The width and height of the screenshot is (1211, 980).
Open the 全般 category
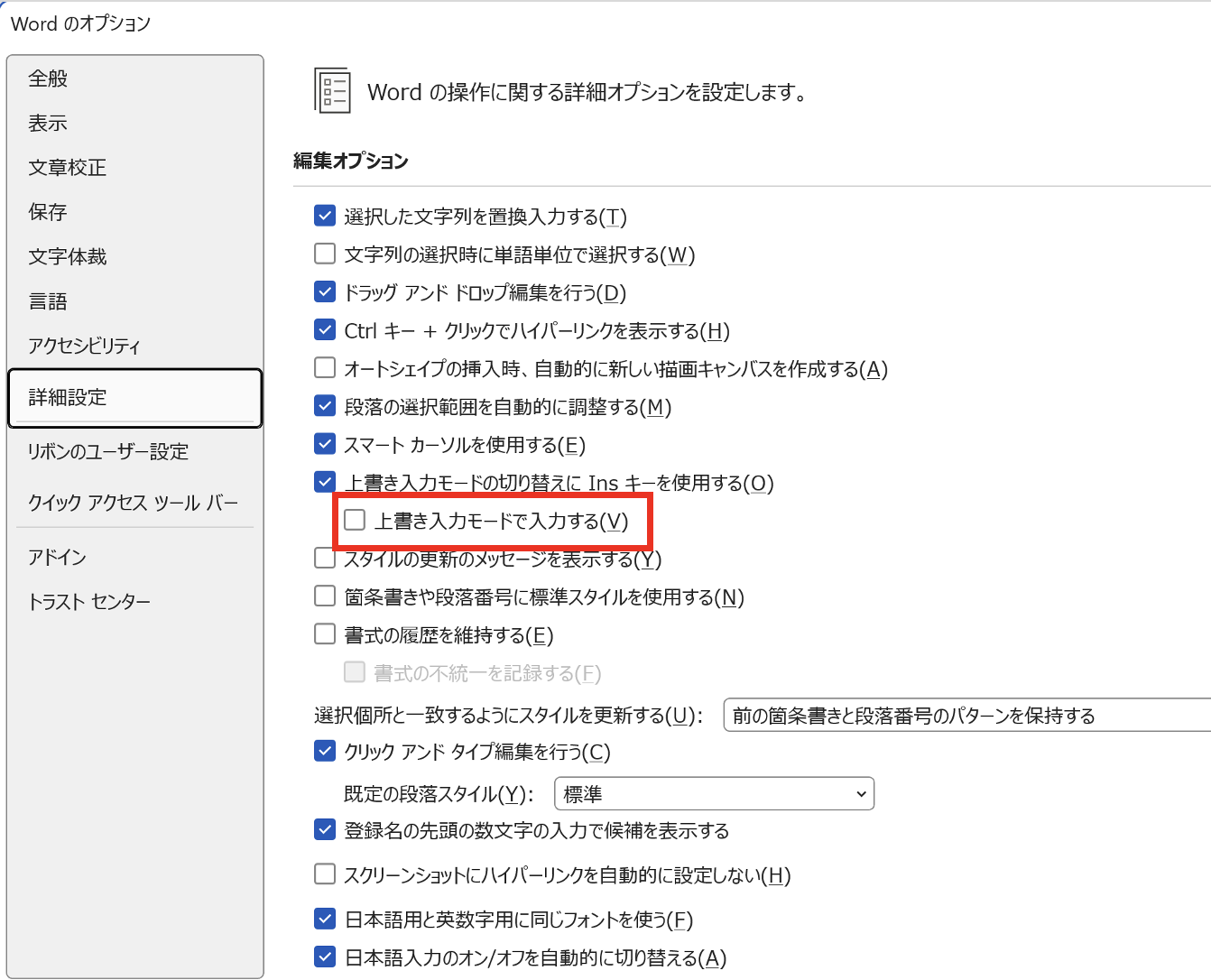tap(48, 79)
